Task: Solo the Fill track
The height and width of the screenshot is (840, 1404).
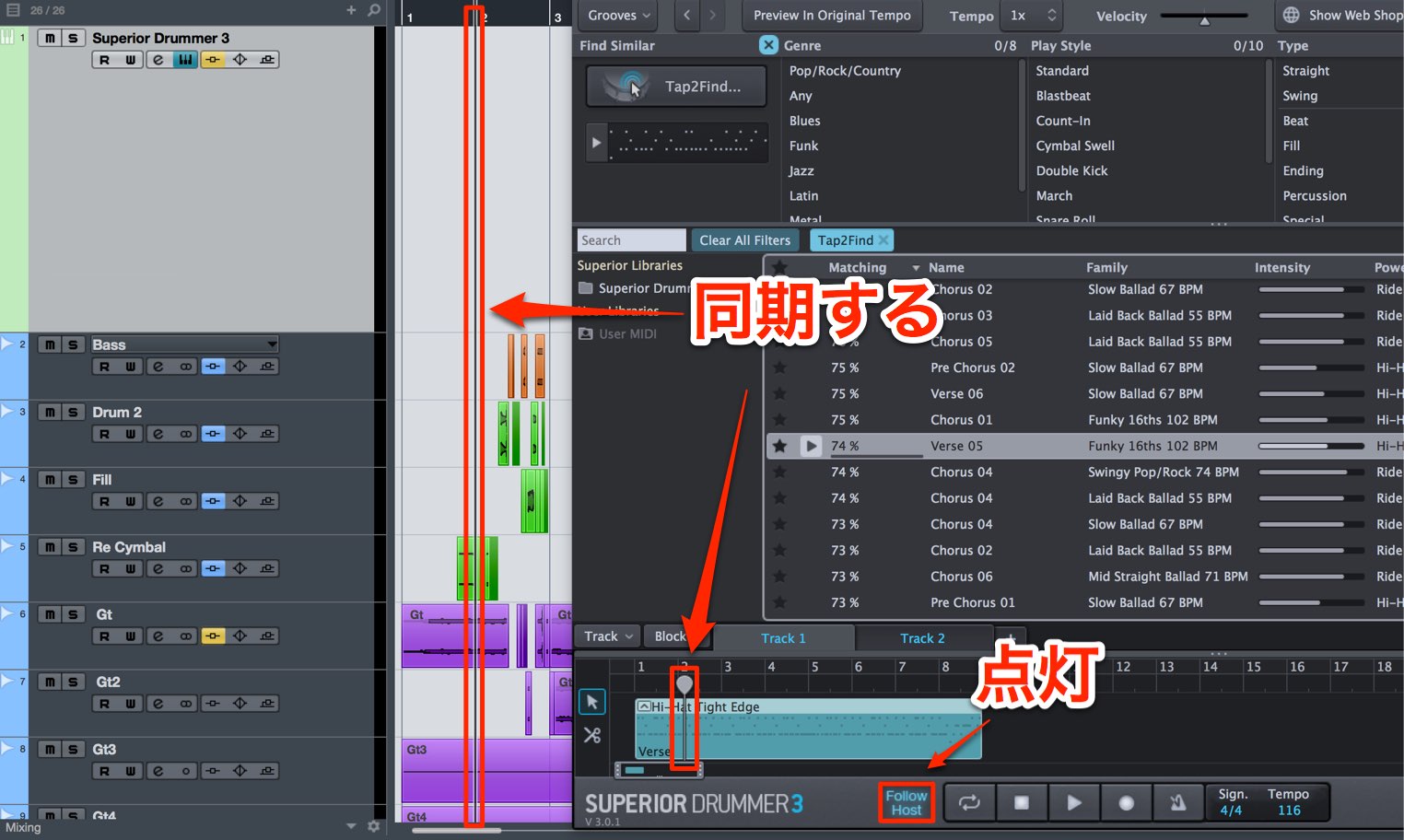Action: (73, 479)
